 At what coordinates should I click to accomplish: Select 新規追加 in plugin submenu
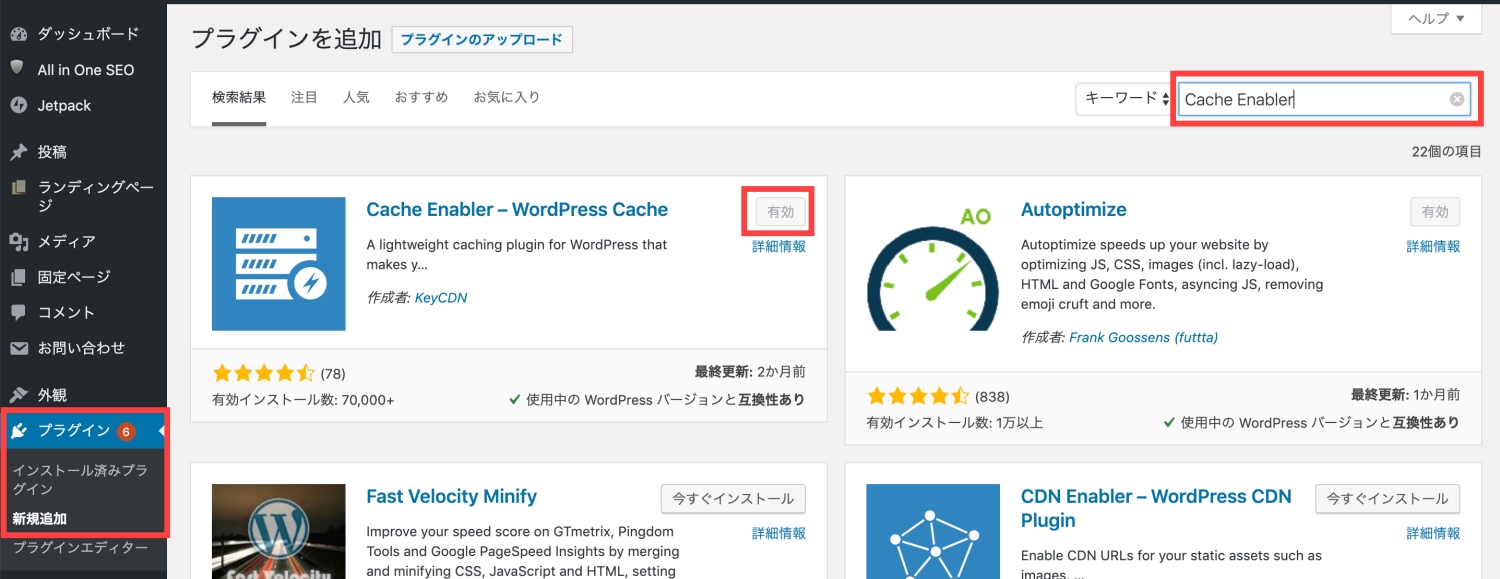pos(40,519)
